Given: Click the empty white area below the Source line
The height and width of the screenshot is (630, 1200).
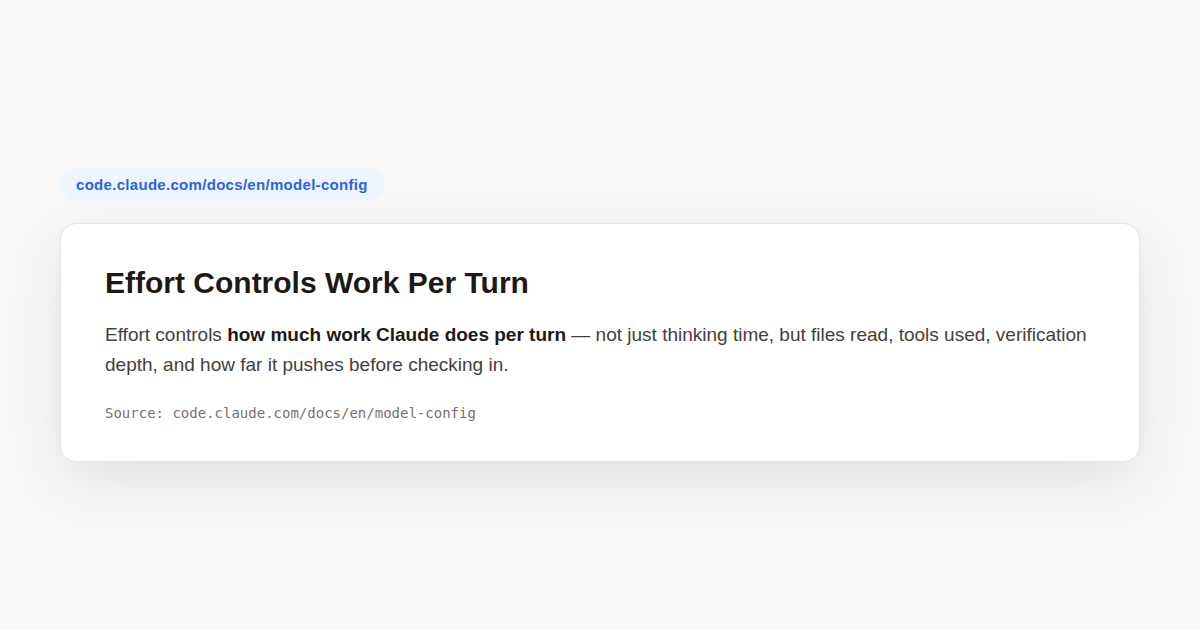Looking at the screenshot, I should pos(600,442).
